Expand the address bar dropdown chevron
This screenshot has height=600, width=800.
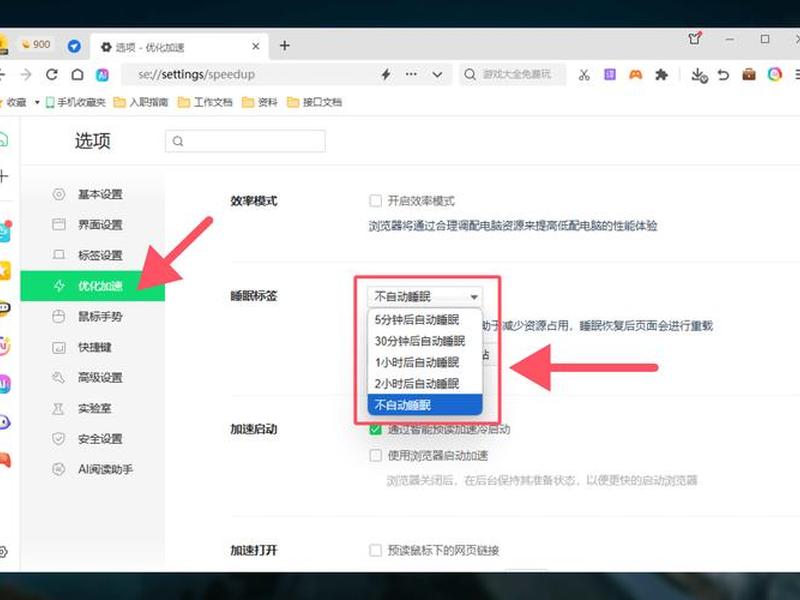(437, 75)
